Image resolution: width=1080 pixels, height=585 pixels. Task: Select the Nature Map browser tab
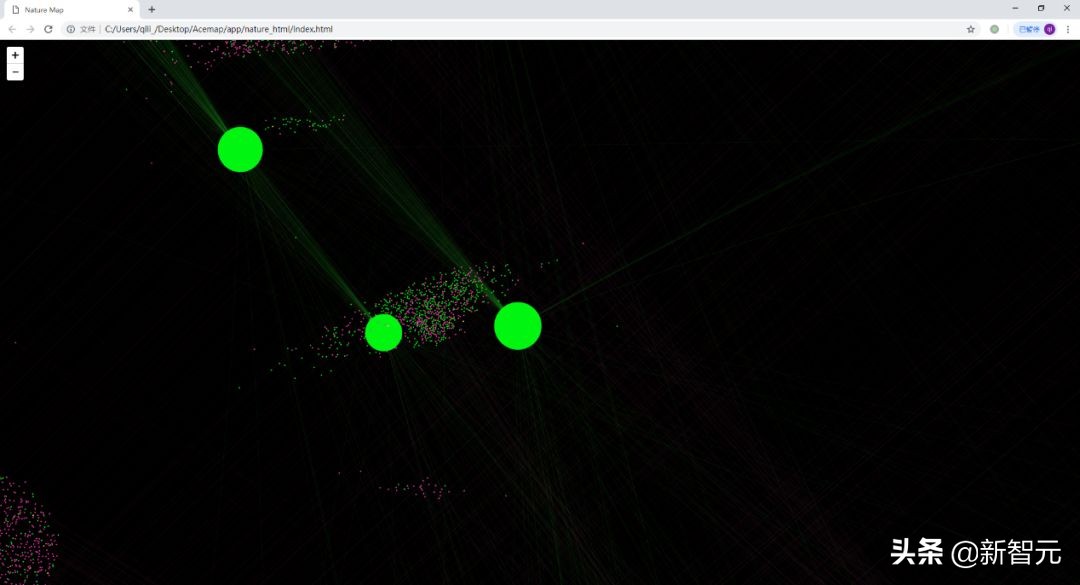tap(70, 10)
